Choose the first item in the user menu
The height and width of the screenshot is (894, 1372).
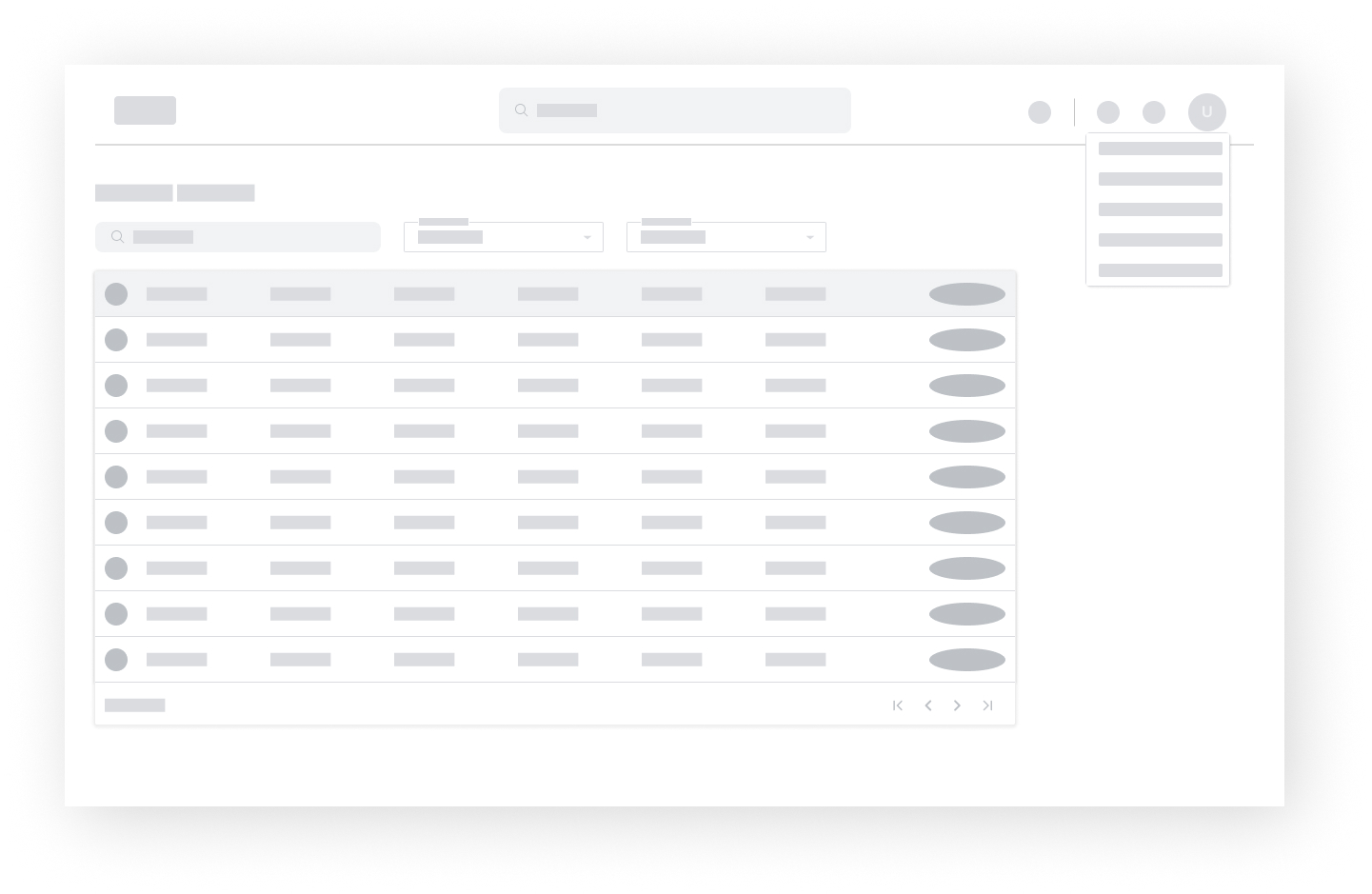[x=1160, y=149]
